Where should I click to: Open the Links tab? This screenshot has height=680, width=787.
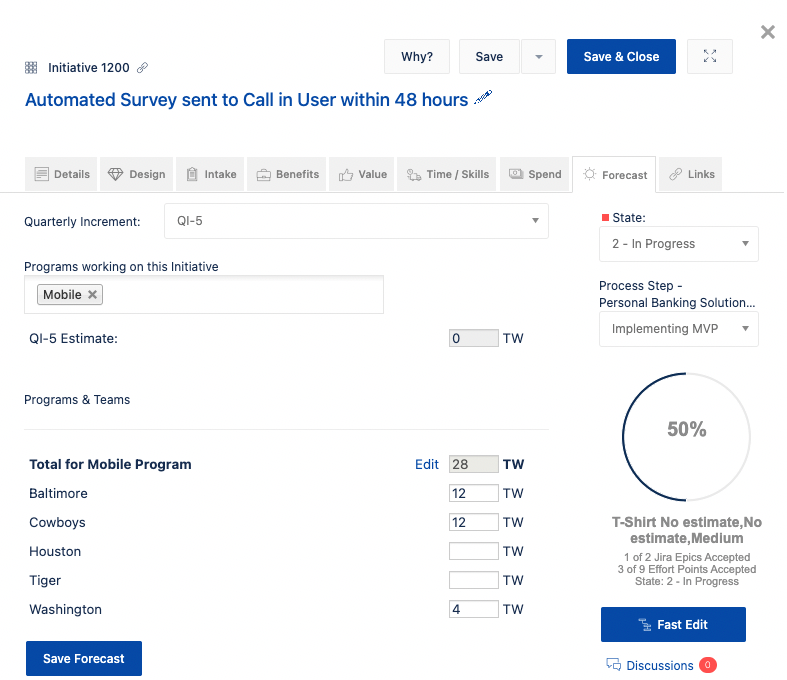tap(691, 174)
